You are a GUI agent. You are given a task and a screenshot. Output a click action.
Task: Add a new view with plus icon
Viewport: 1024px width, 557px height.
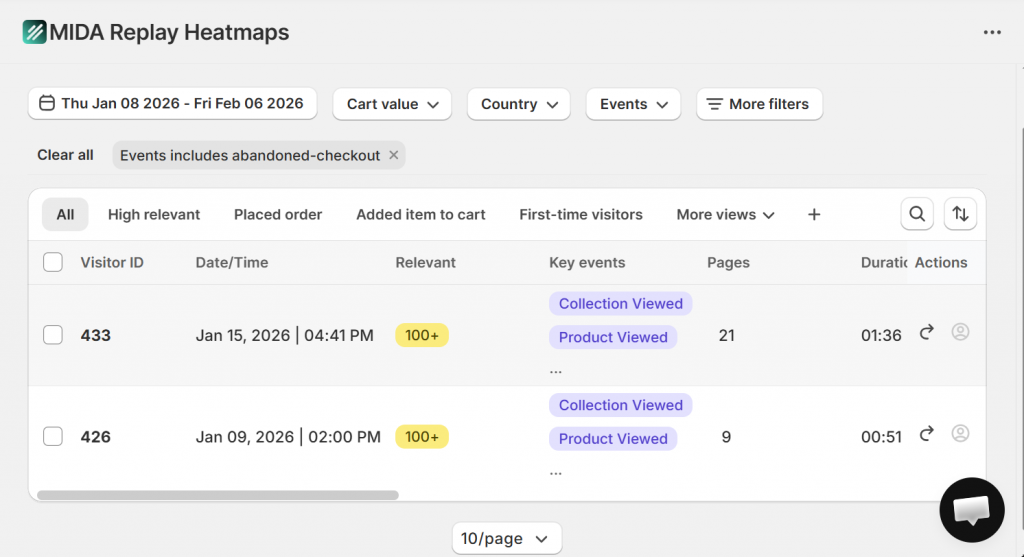[x=814, y=214]
